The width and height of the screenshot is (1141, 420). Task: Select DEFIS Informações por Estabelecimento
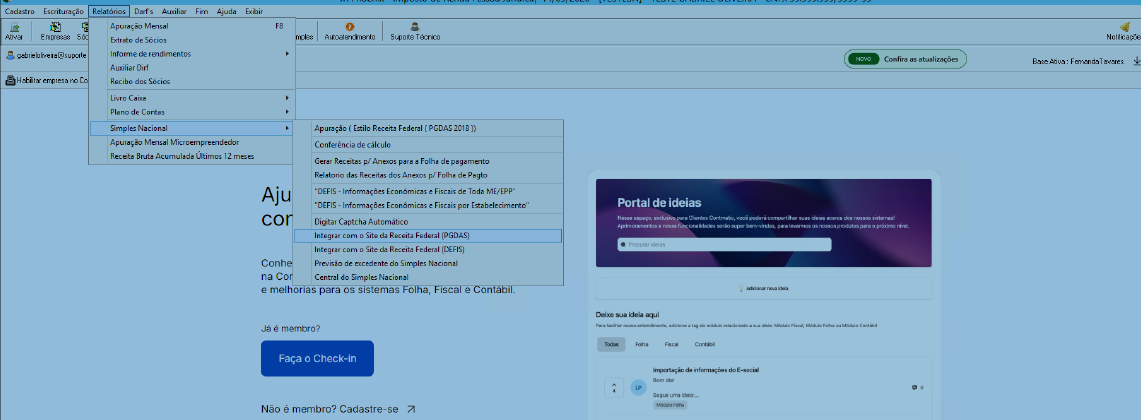coord(428,205)
